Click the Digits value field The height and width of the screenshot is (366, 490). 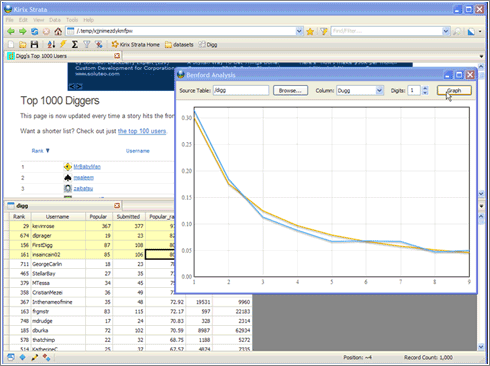[x=415, y=90]
